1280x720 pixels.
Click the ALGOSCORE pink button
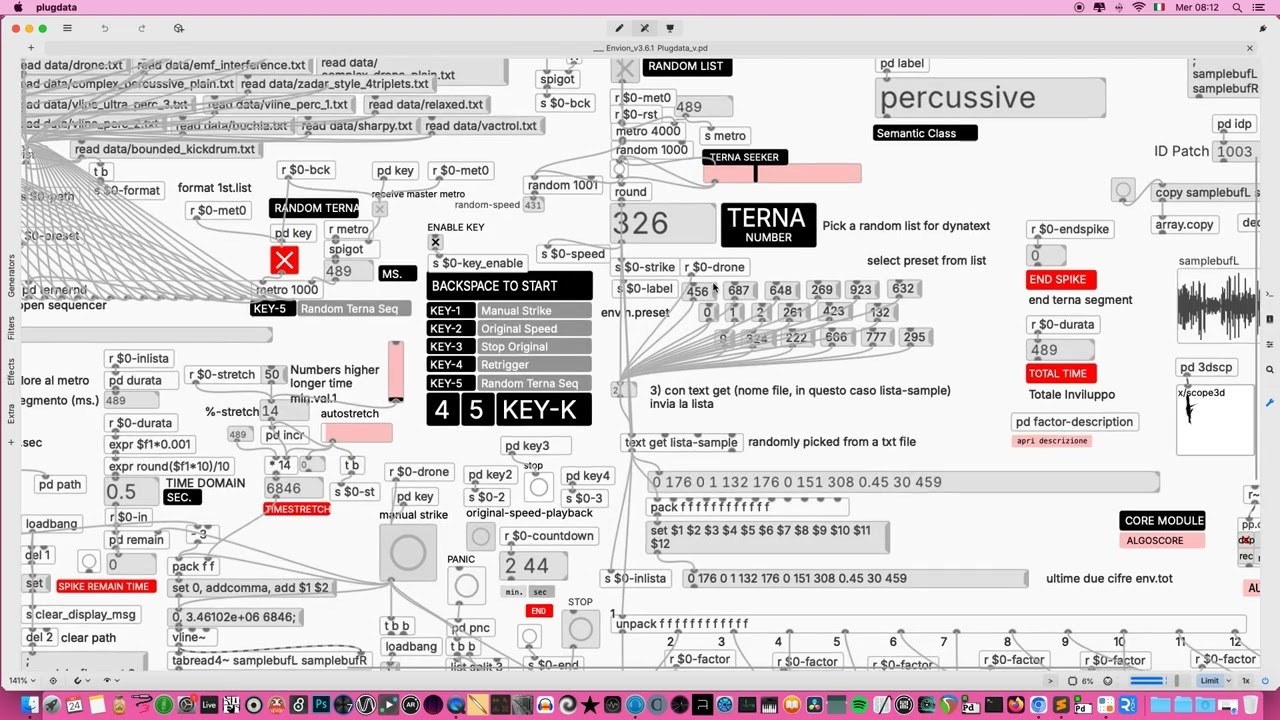pos(1161,541)
